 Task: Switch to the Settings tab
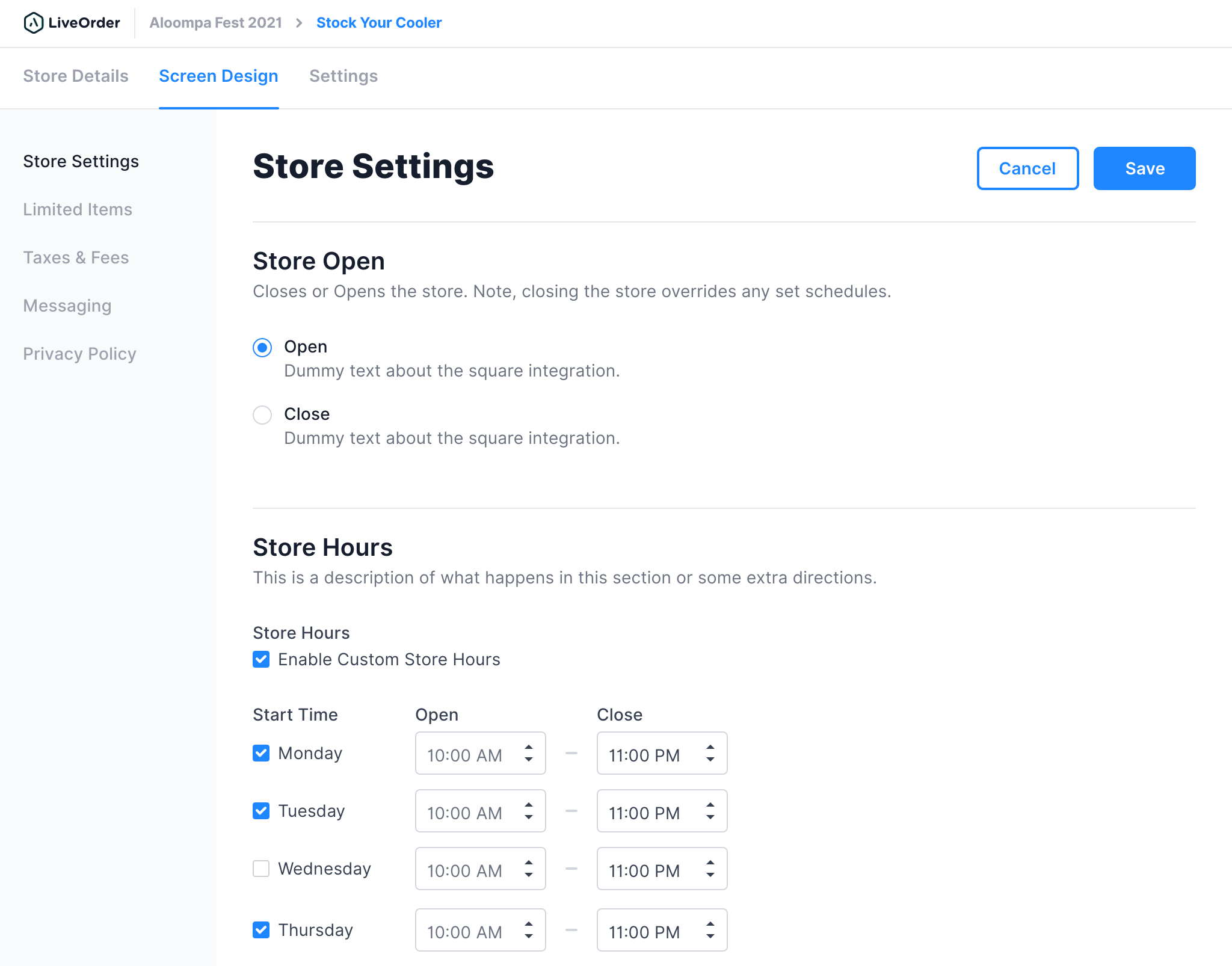(x=343, y=76)
